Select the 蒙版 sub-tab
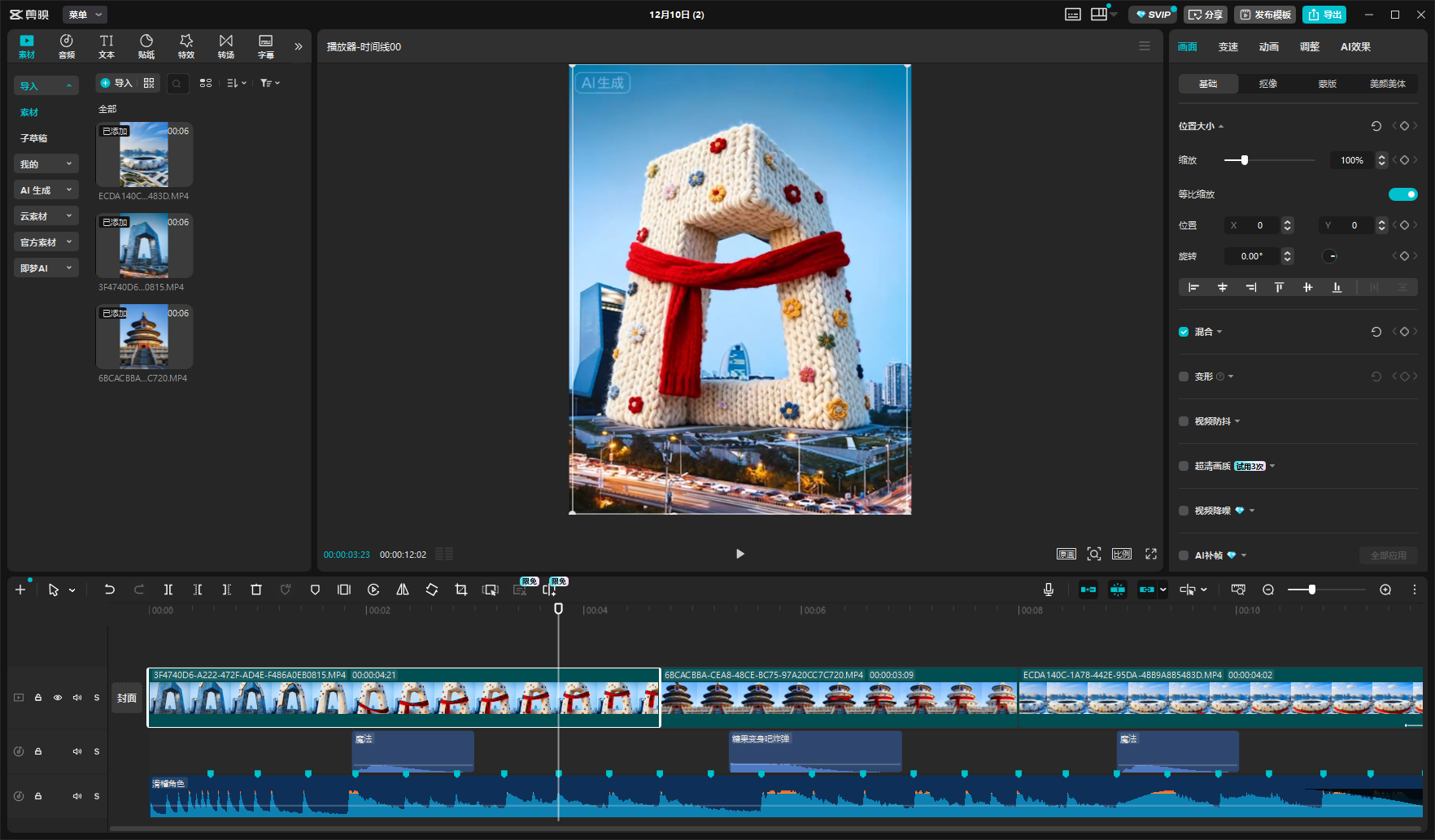 (x=1328, y=84)
